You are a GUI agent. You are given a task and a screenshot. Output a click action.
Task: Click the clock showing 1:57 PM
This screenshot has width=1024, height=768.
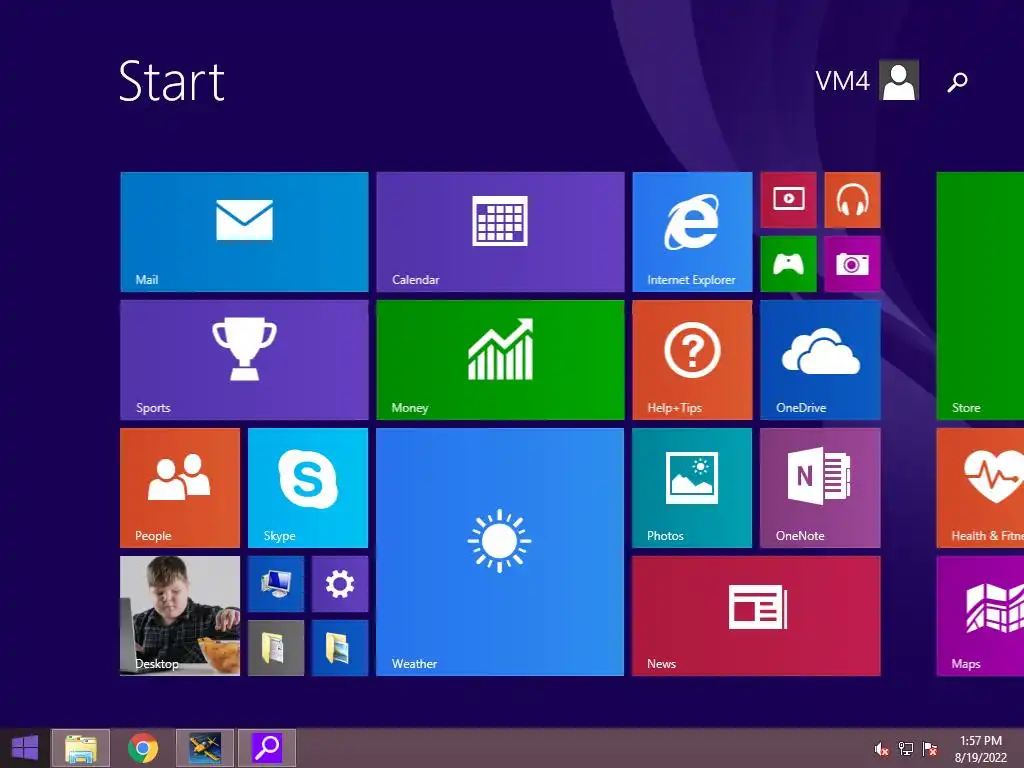tap(980, 741)
